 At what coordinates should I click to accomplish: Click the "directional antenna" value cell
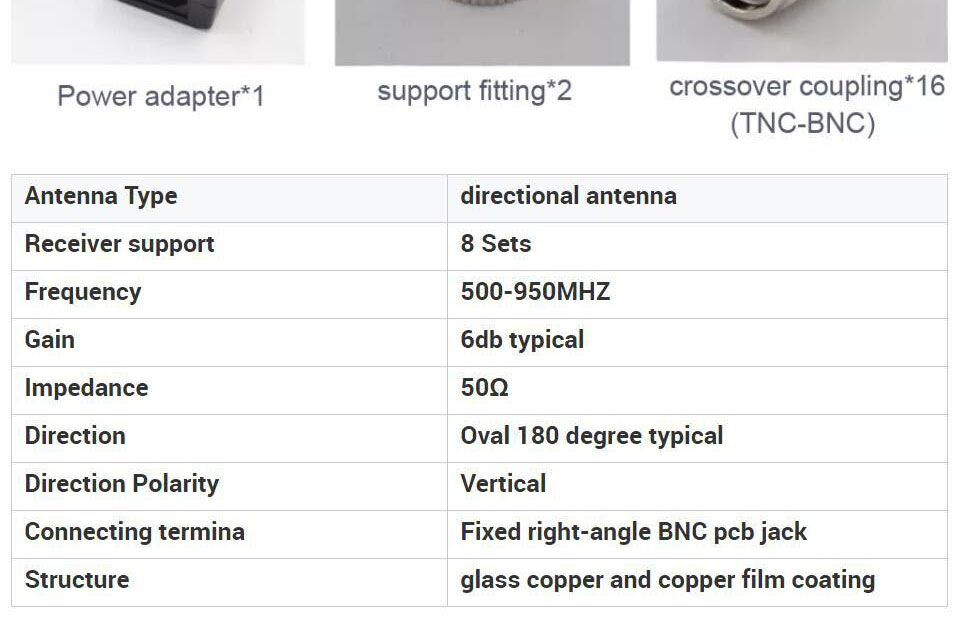[568, 196]
